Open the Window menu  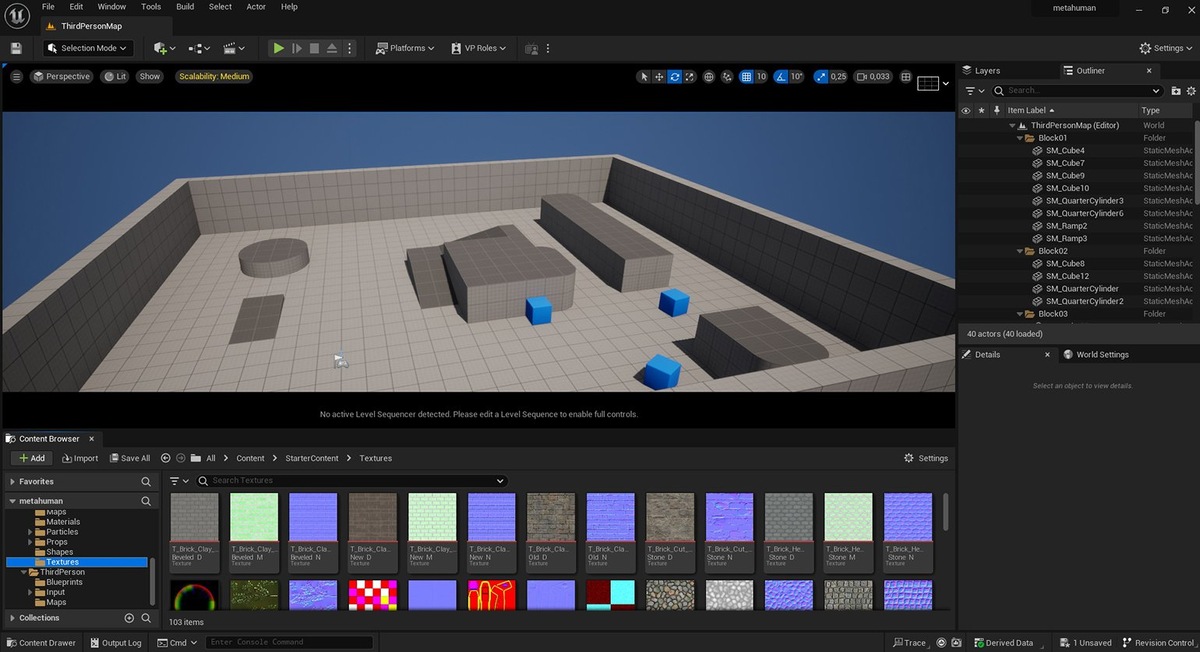pos(112,7)
